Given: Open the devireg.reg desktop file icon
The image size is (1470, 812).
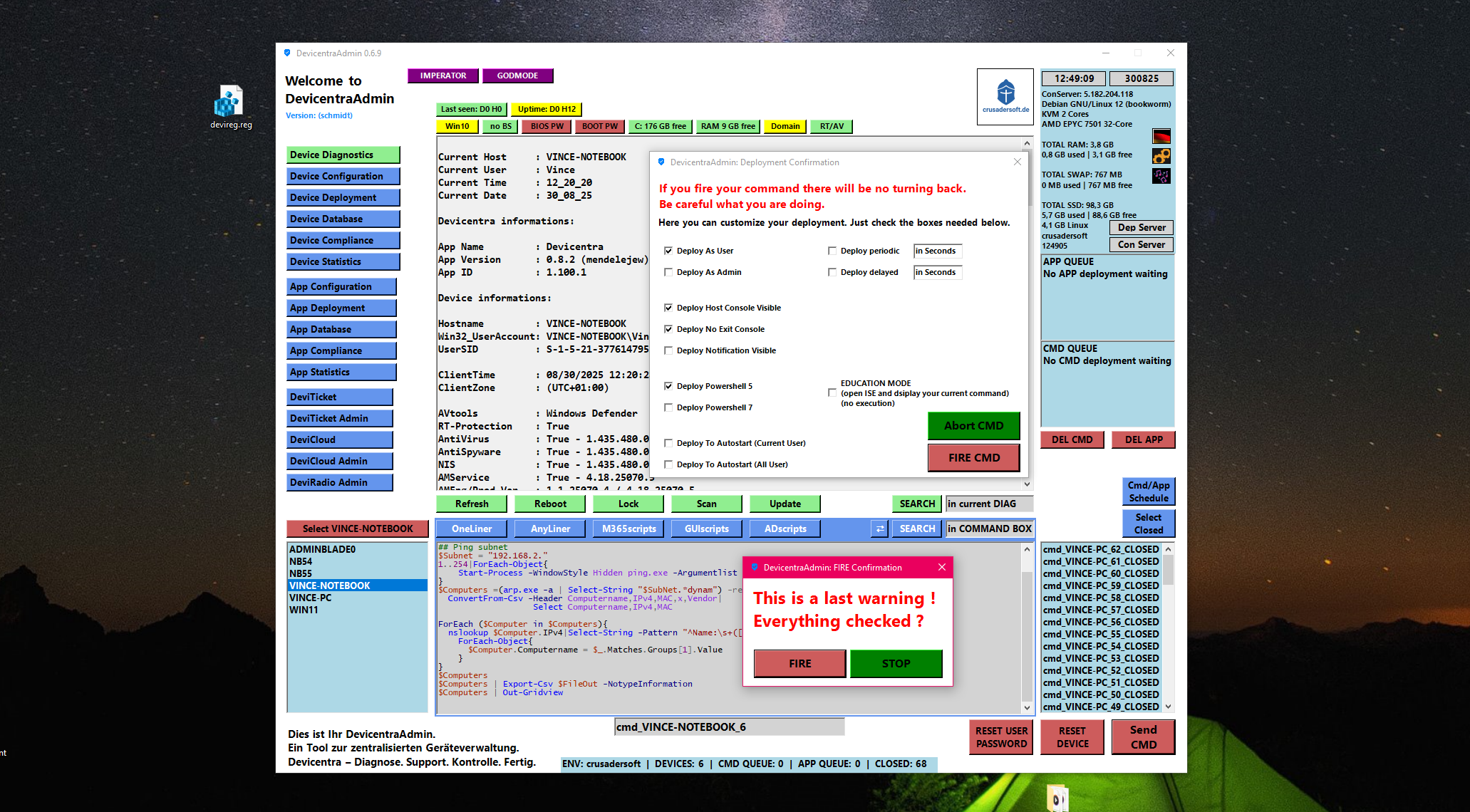Looking at the screenshot, I should point(229,102).
